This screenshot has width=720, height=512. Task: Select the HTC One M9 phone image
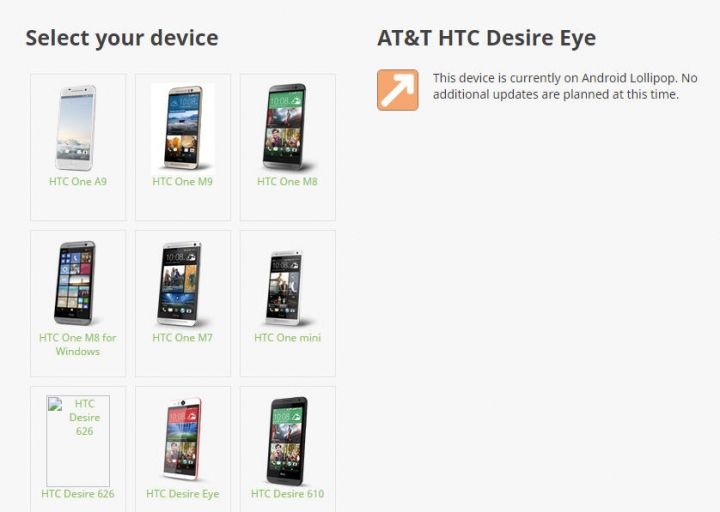click(x=183, y=128)
